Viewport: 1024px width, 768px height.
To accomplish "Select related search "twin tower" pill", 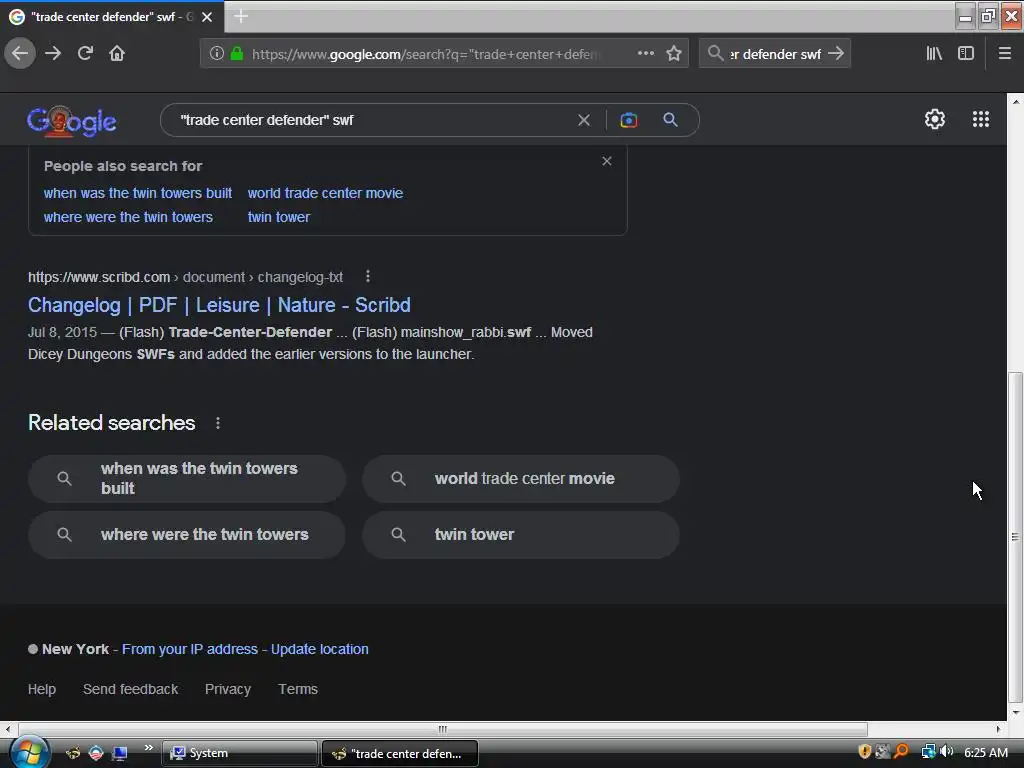I will 521,535.
